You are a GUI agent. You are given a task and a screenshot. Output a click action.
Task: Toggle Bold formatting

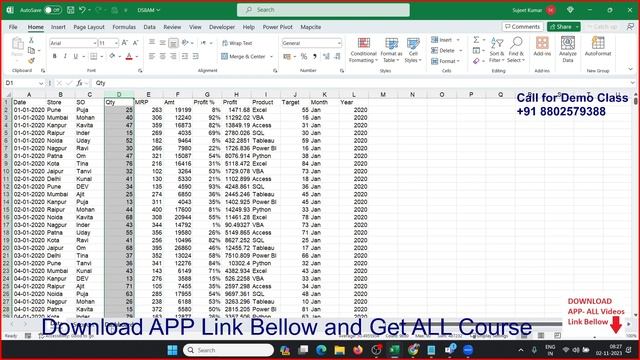pyautogui.click(x=54, y=56)
